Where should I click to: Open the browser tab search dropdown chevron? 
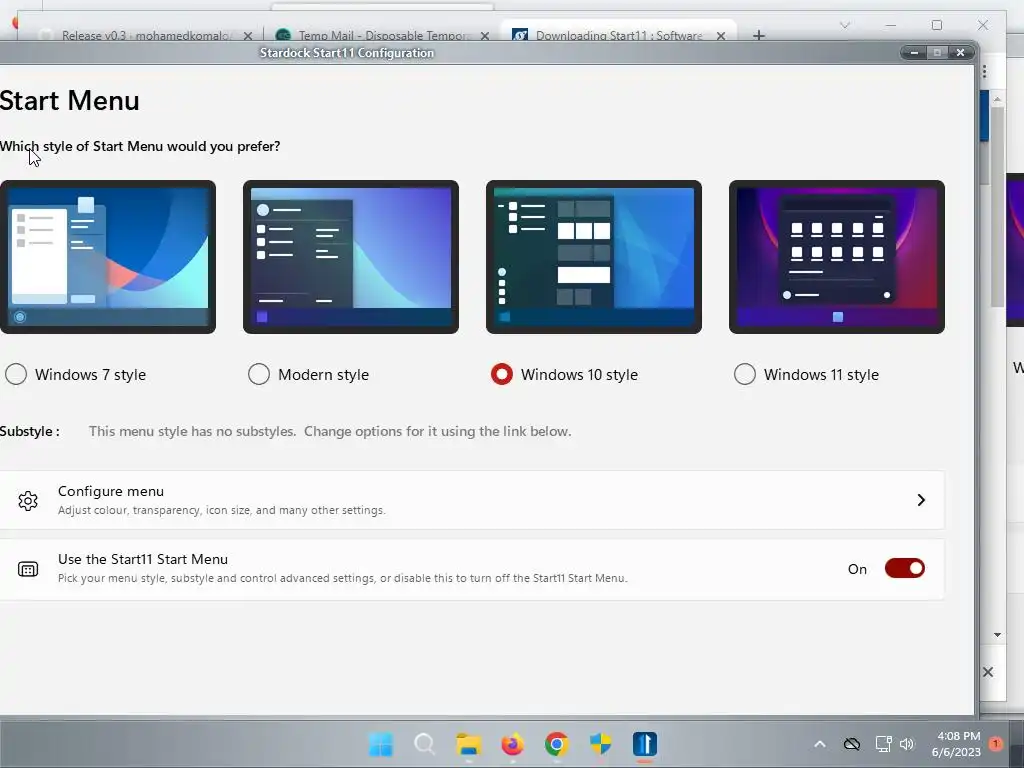[844, 25]
